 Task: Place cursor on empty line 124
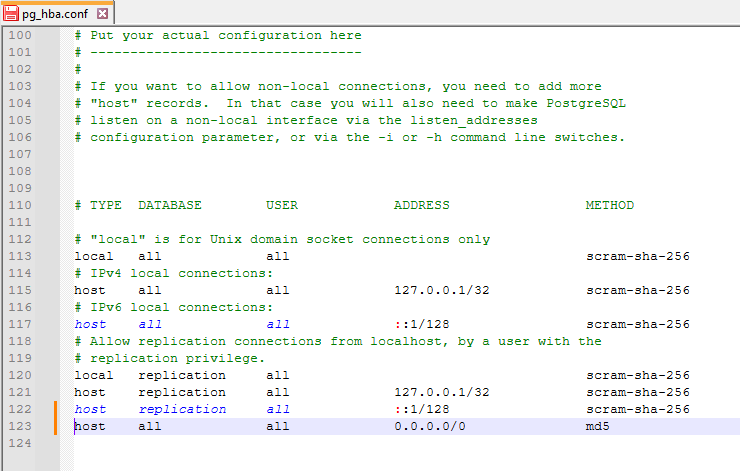click(406, 443)
